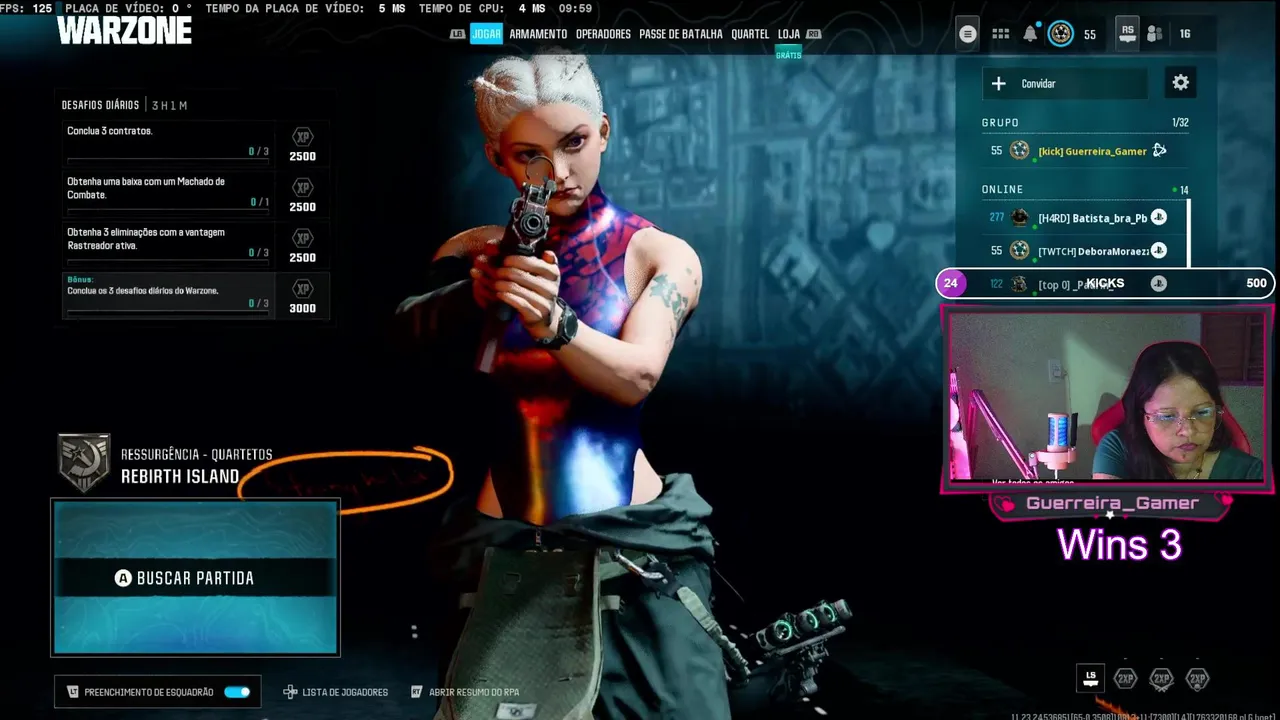Open the Armamento tab
The height and width of the screenshot is (720, 1280).
pyautogui.click(x=538, y=34)
